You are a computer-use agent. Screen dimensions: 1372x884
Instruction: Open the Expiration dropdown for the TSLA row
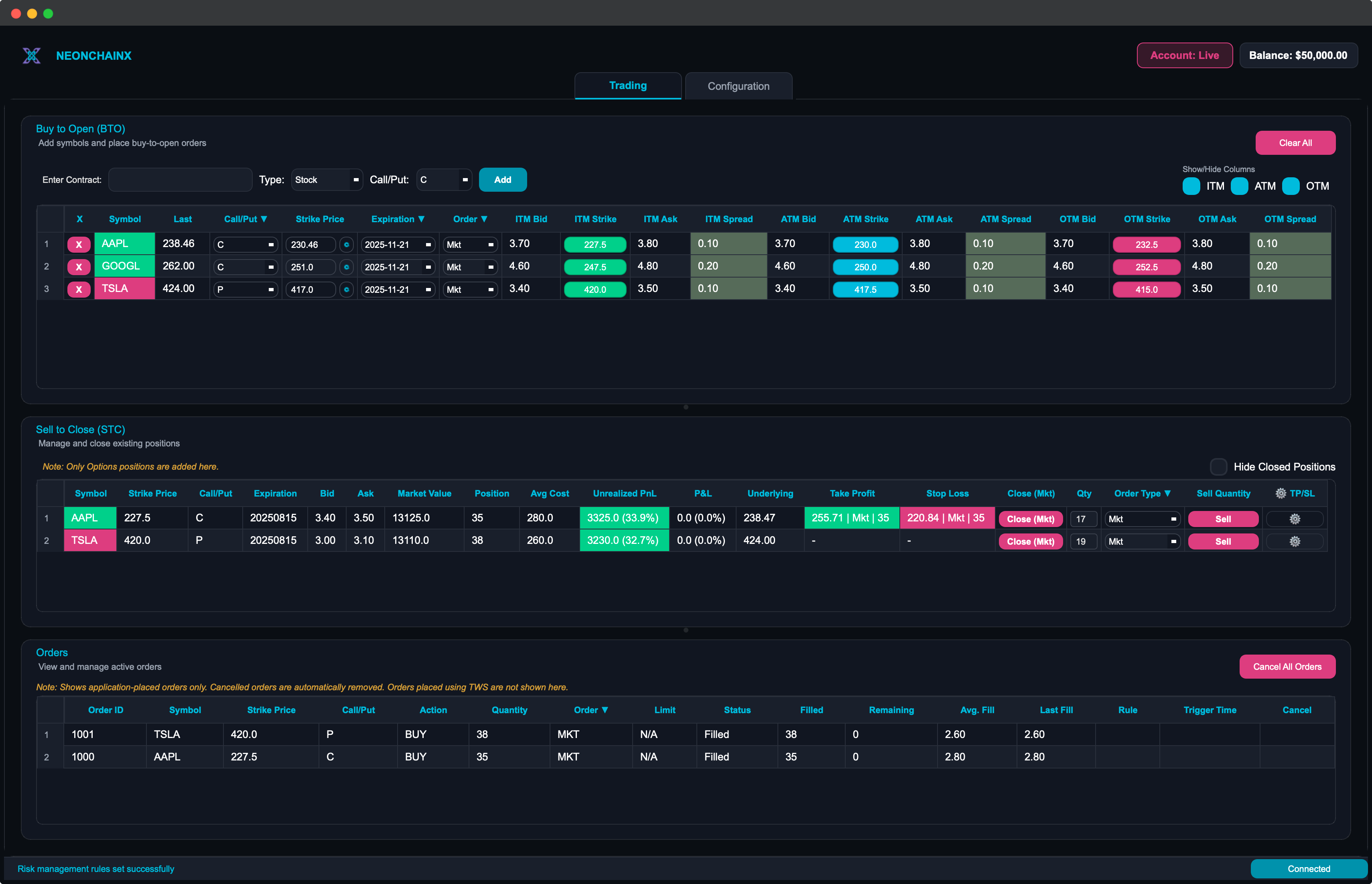(397, 289)
